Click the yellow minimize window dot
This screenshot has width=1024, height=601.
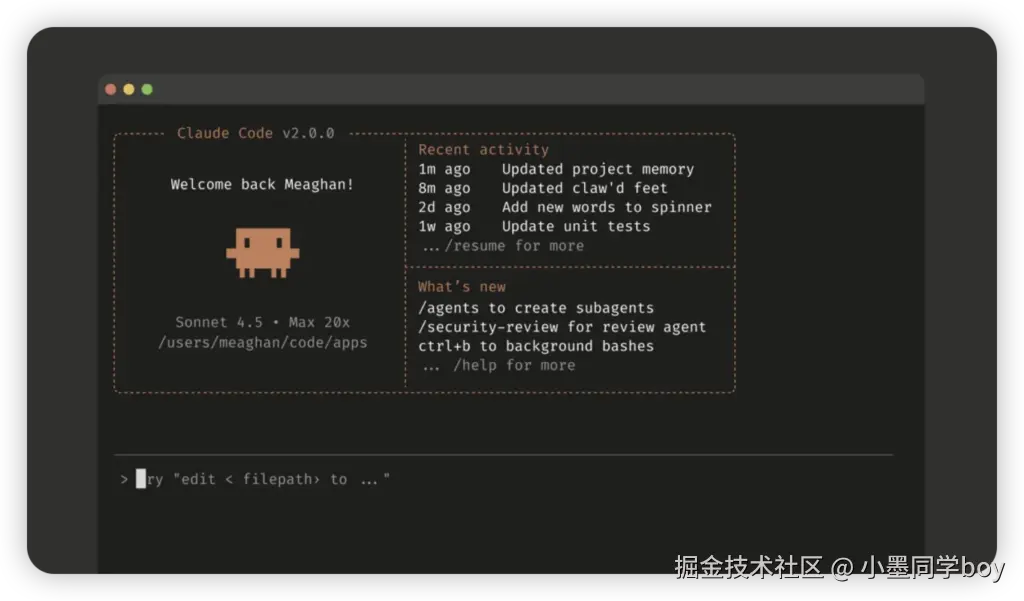(129, 89)
